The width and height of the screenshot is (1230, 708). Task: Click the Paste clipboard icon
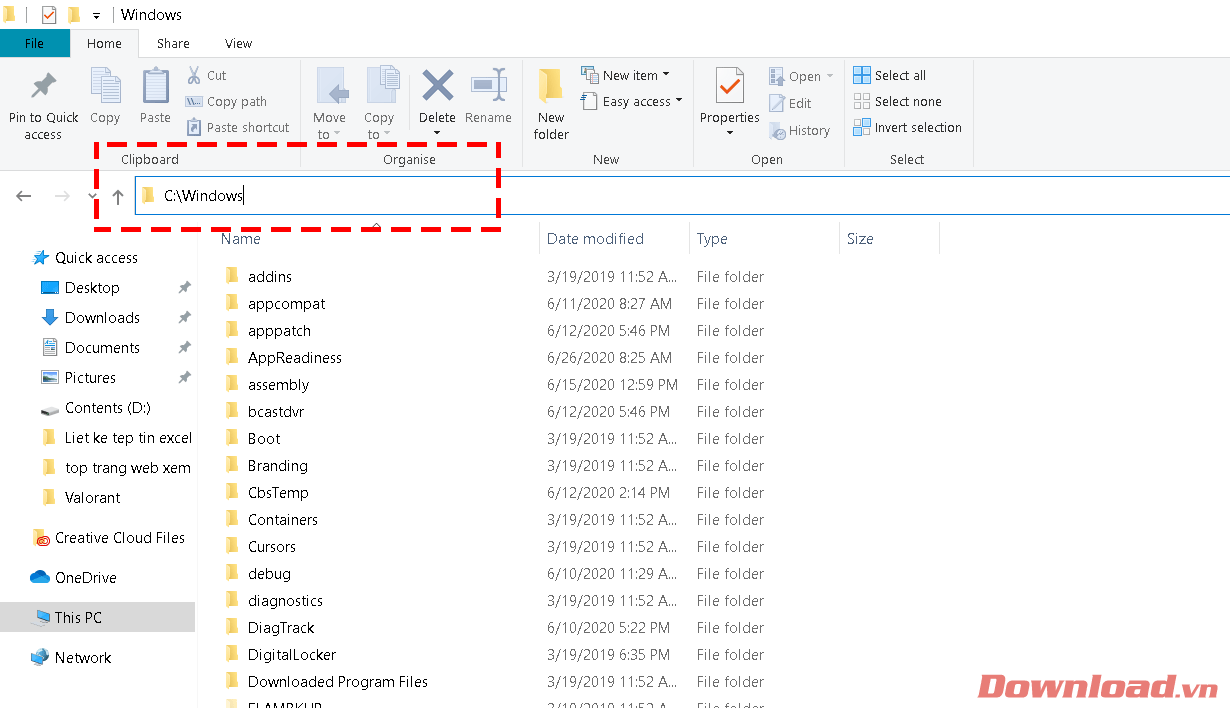pyautogui.click(x=155, y=87)
